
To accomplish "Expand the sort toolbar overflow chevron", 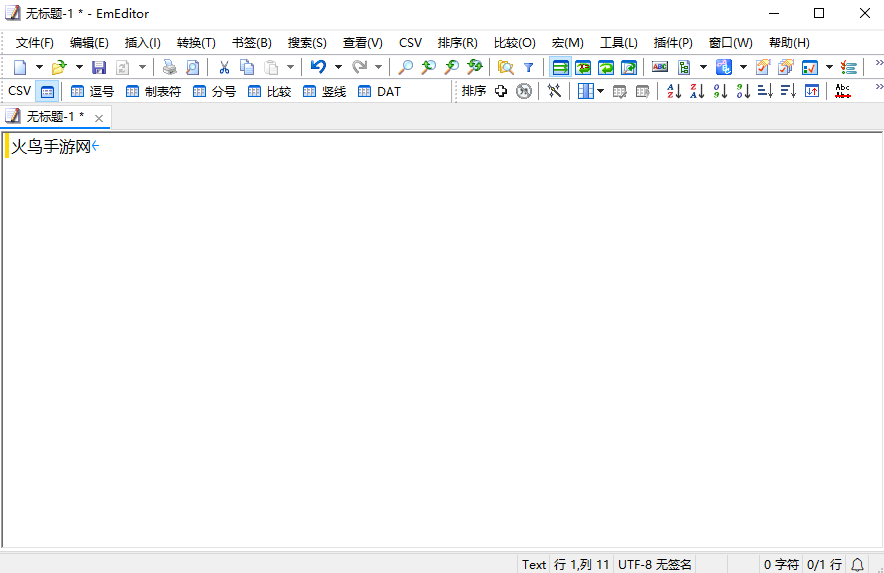I will tap(878, 86).
